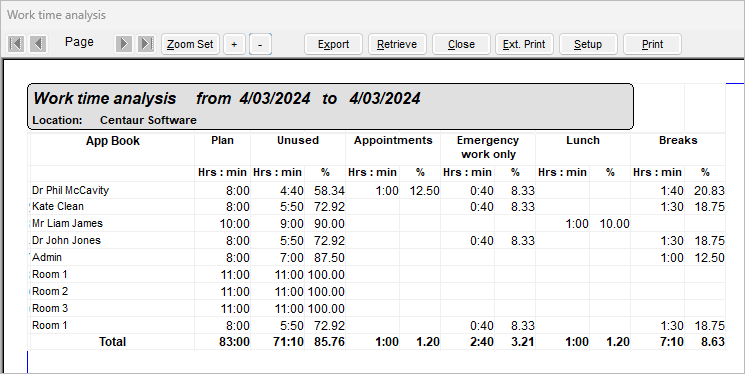The image size is (745, 374).
Task: Go to next page of report
Action: click(x=124, y=44)
